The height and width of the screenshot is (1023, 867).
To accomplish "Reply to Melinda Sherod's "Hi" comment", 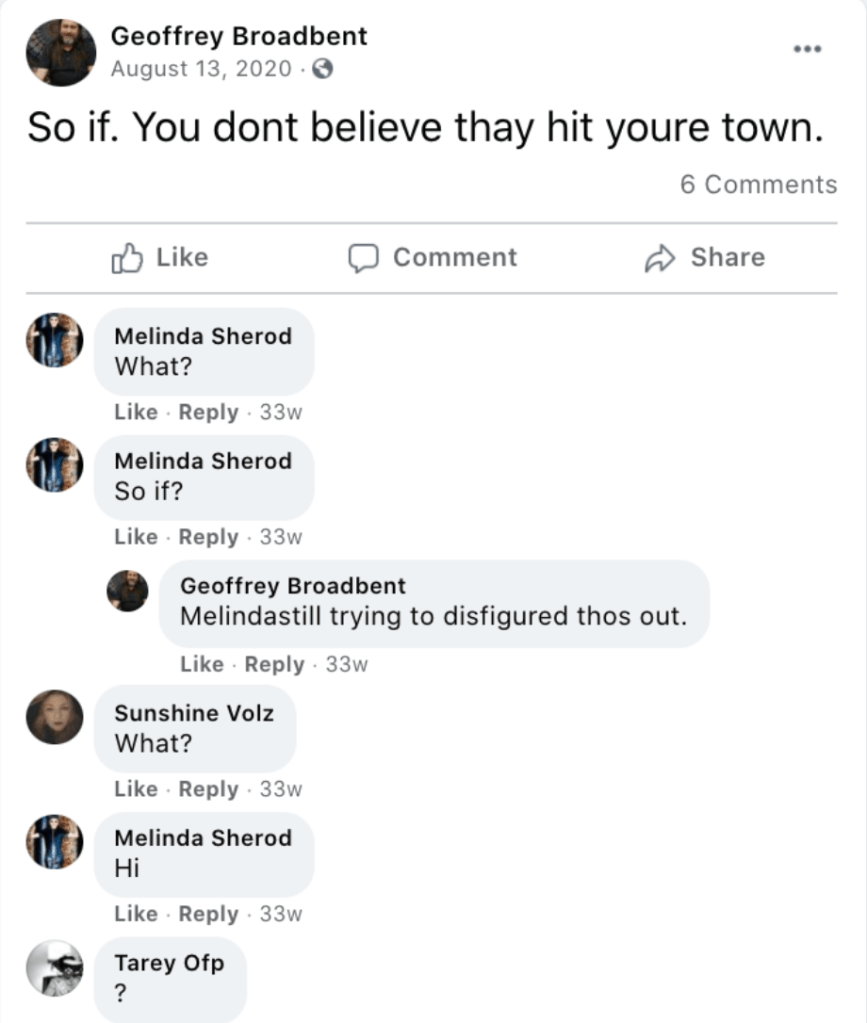I will point(208,914).
